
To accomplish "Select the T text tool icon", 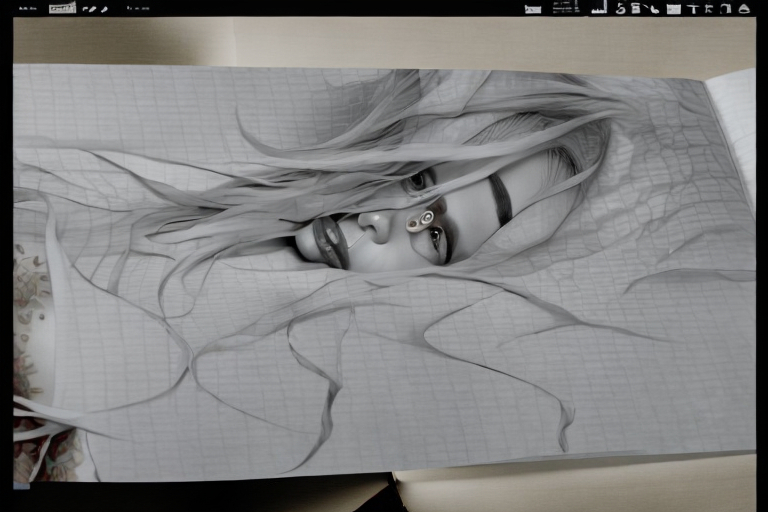I will point(693,8).
